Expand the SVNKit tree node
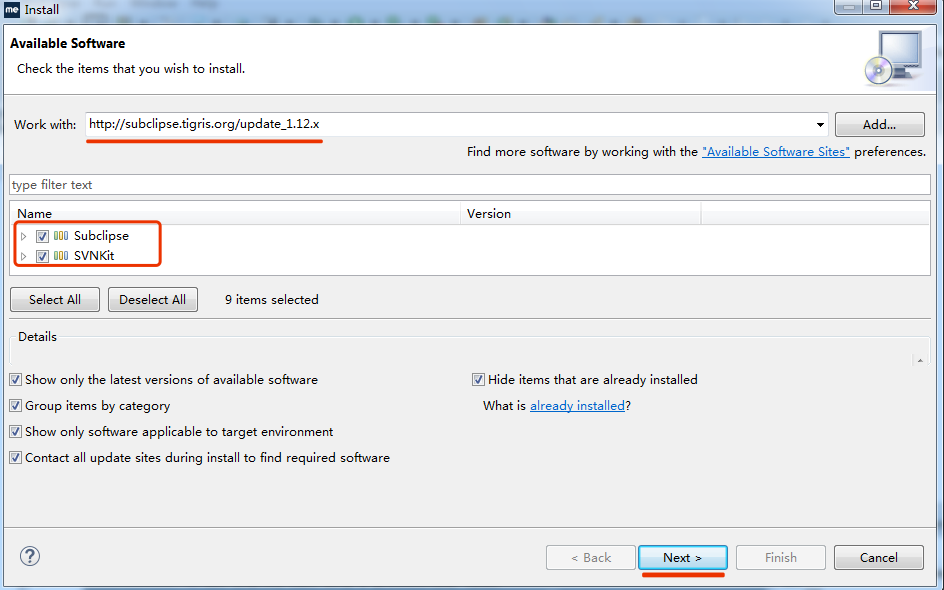This screenshot has height=590, width=944. coord(23,256)
